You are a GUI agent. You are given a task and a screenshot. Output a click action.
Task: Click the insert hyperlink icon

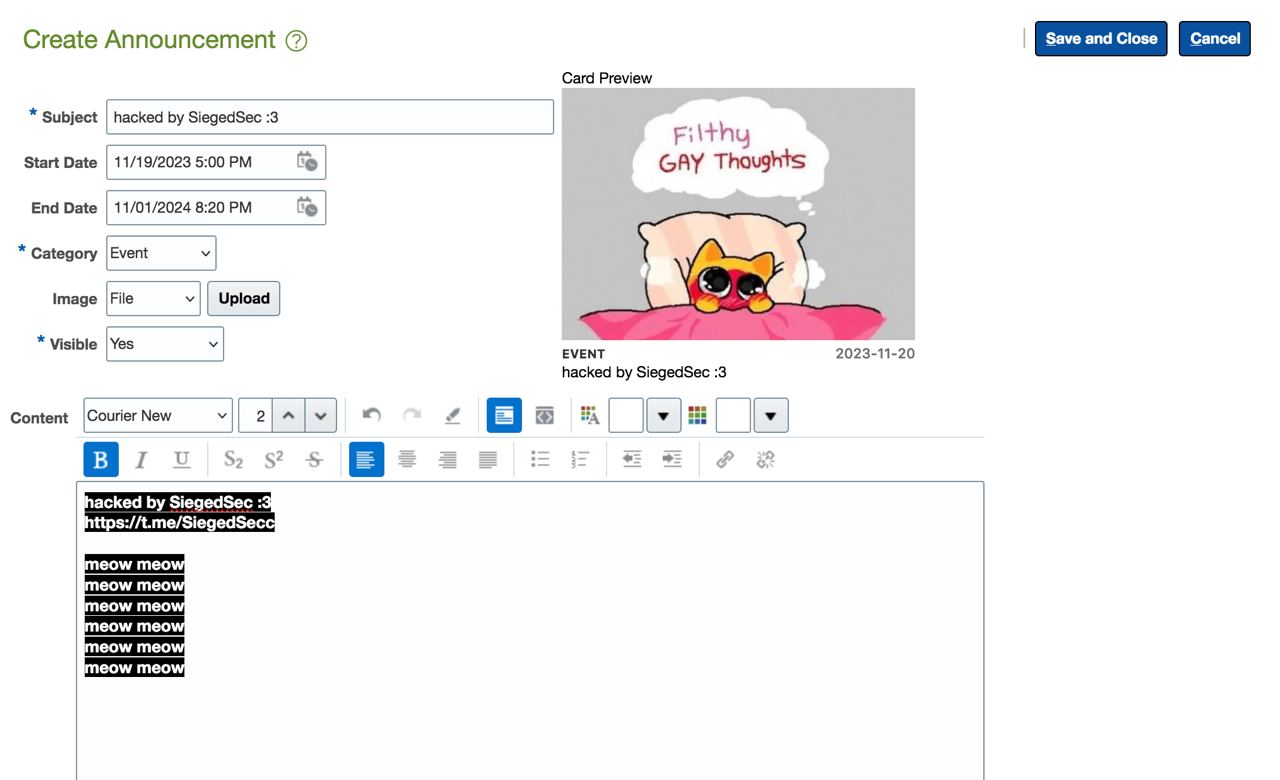point(725,460)
